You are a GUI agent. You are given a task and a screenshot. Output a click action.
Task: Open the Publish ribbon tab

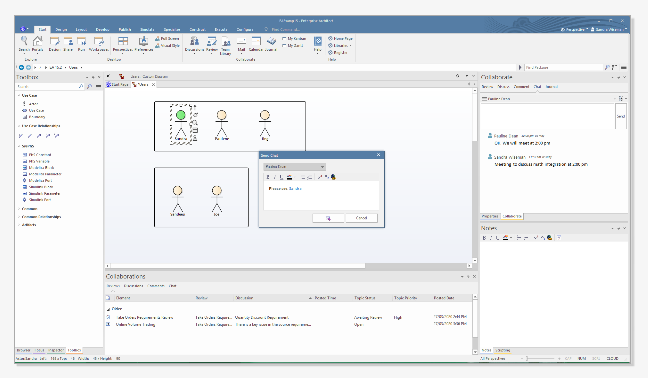[x=125, y=29]
